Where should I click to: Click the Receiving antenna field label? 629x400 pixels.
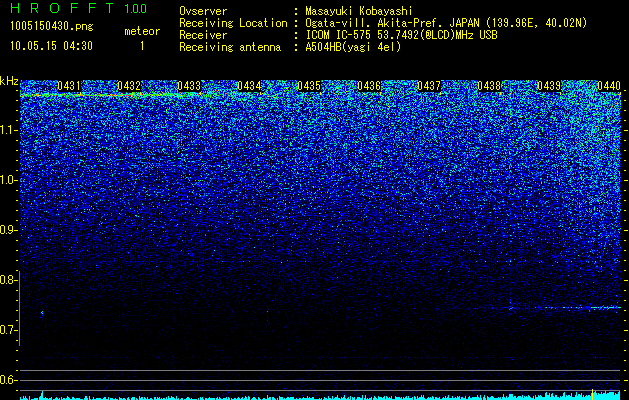[x=230, y=47]
